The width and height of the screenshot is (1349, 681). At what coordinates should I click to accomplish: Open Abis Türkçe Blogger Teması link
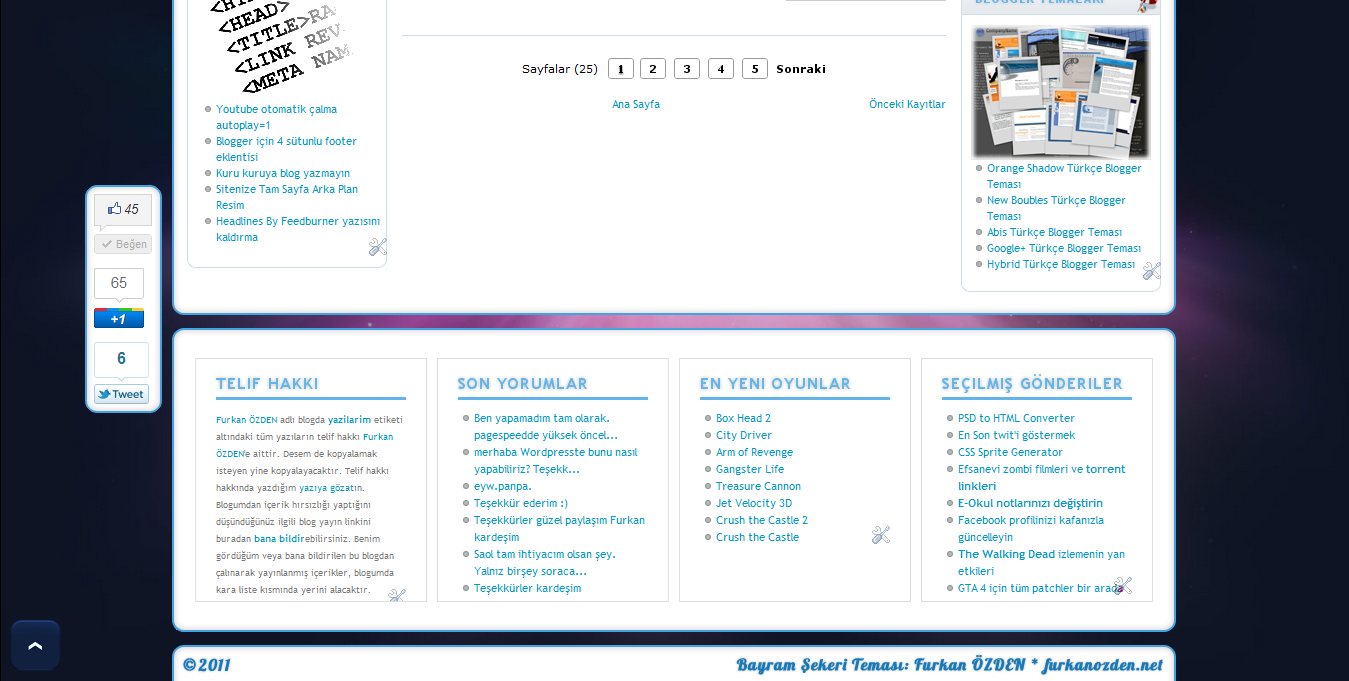tap(1054, 232)
